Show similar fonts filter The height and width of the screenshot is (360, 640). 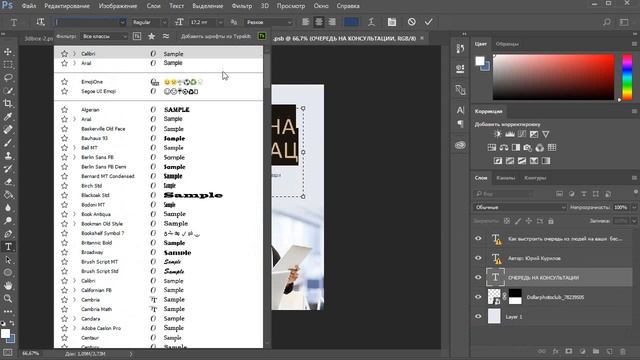(x=166, y=36)
